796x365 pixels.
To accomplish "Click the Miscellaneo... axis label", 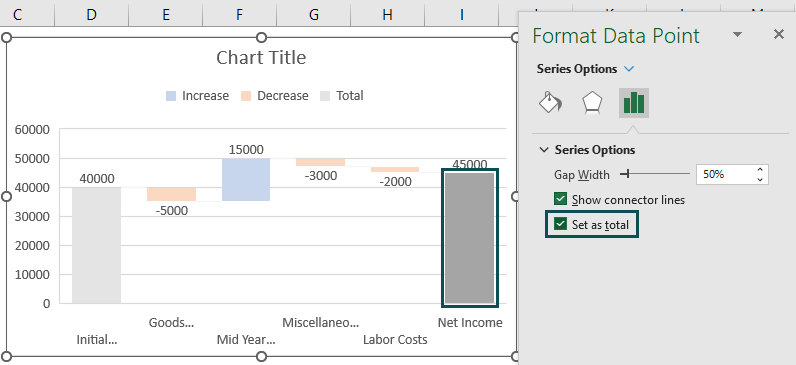I will click(320, 323).
